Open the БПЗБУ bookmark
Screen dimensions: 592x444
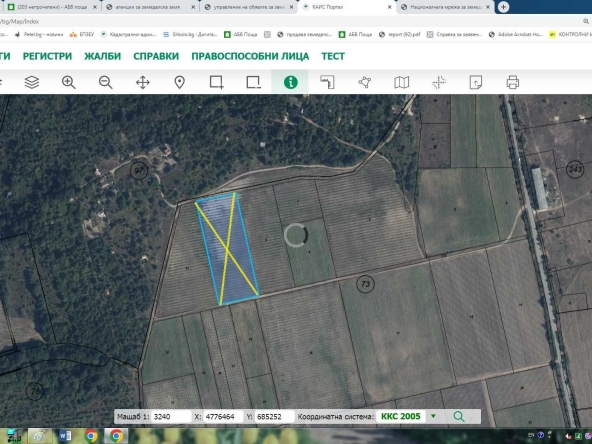(x=82, y=34)
